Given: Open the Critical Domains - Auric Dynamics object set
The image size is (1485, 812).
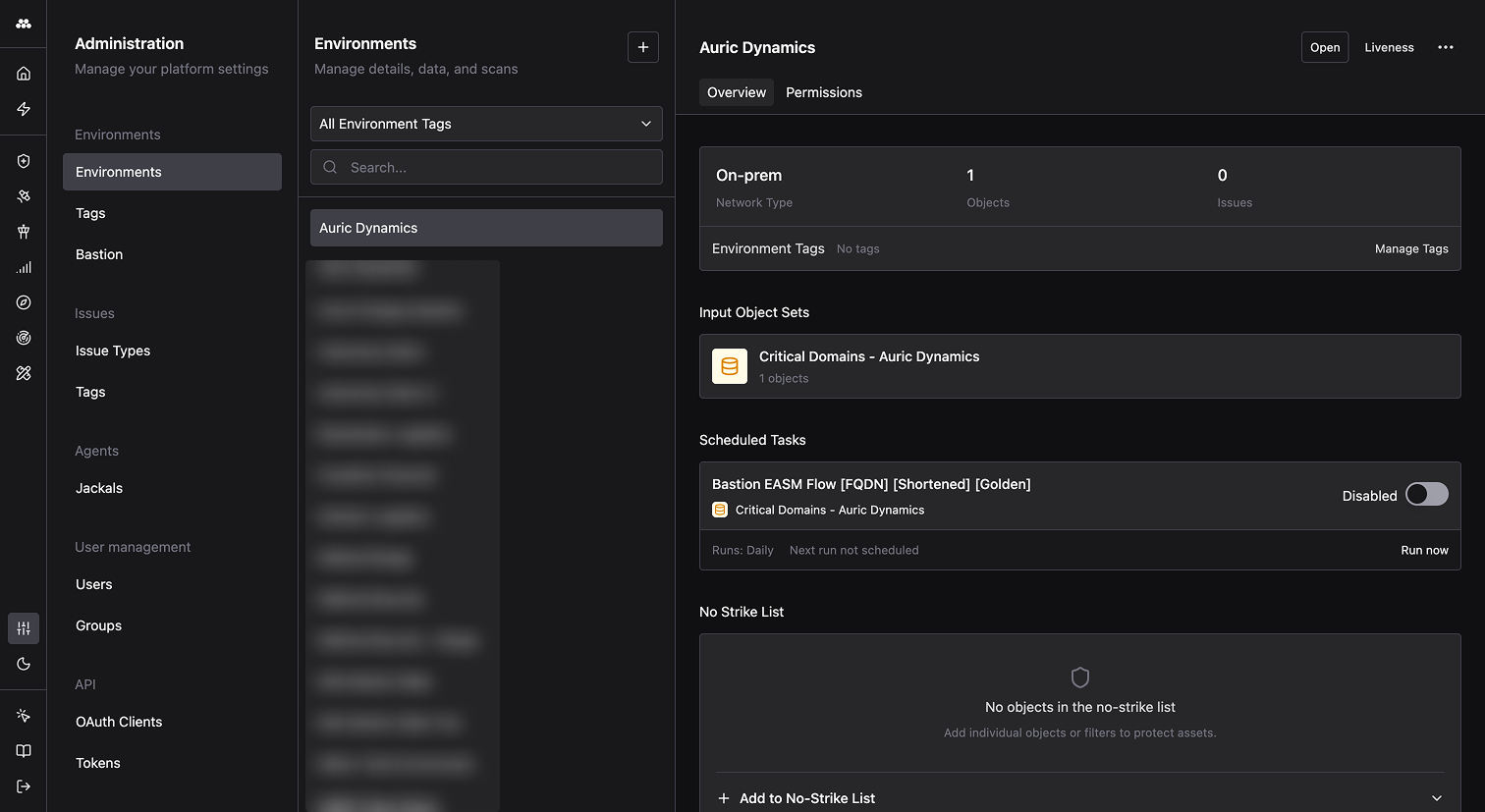Looking at the screenshot, I should [1080, 366].
